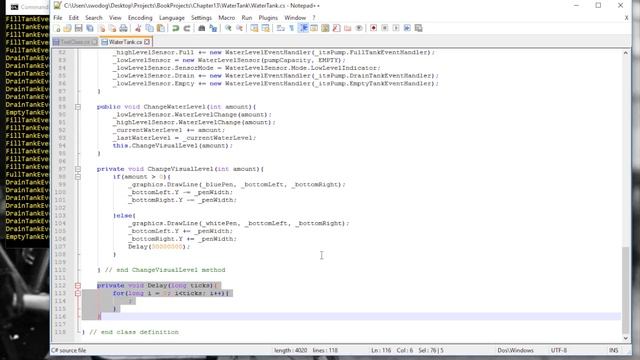The image size is (640, 360).
Task: Show the Document Map panel icon
Action: point(325,28)
